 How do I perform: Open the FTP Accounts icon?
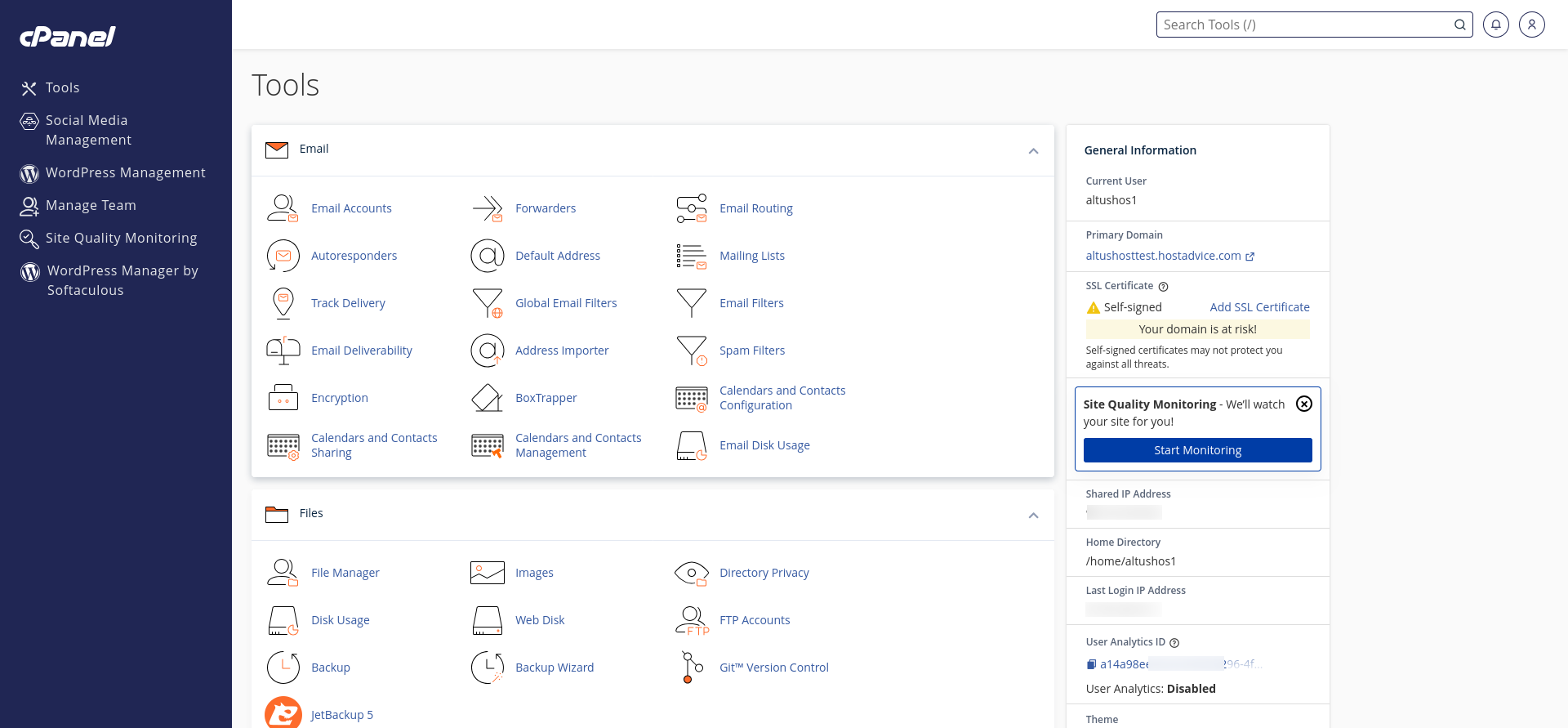[691, 620]
